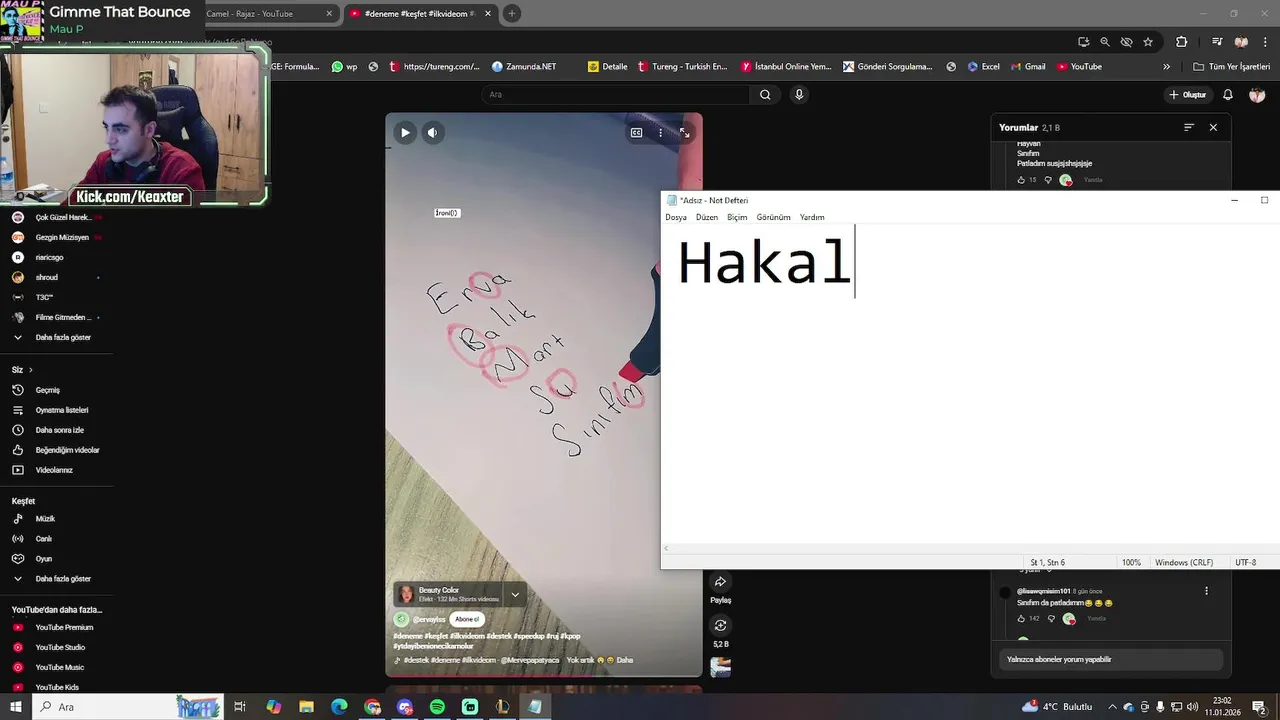
Task: Open the Chrome media control icon
Action: point(1217,41)
